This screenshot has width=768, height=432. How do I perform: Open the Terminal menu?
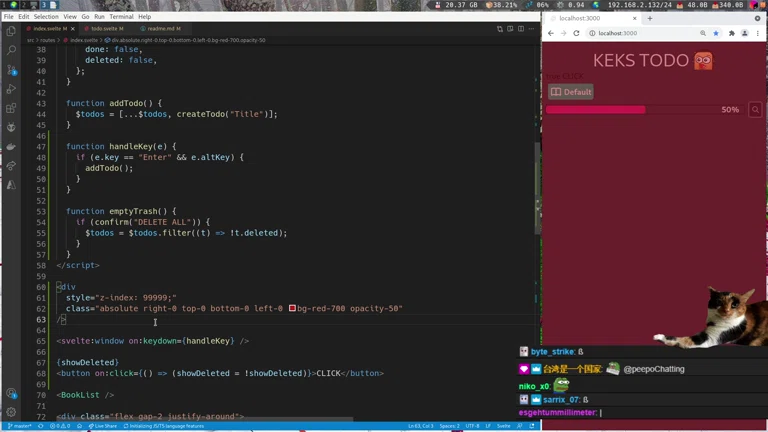coord(121,17)
